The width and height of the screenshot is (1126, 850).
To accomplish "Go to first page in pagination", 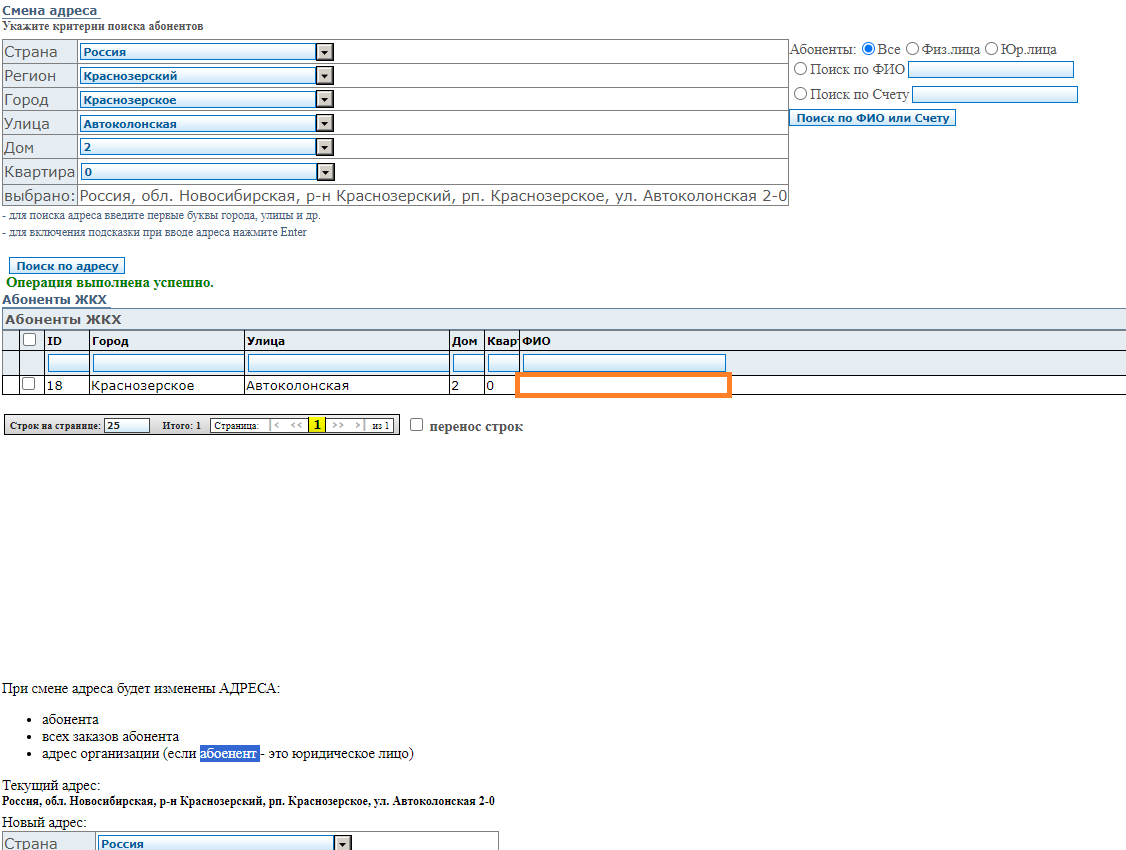I will 277,425.
